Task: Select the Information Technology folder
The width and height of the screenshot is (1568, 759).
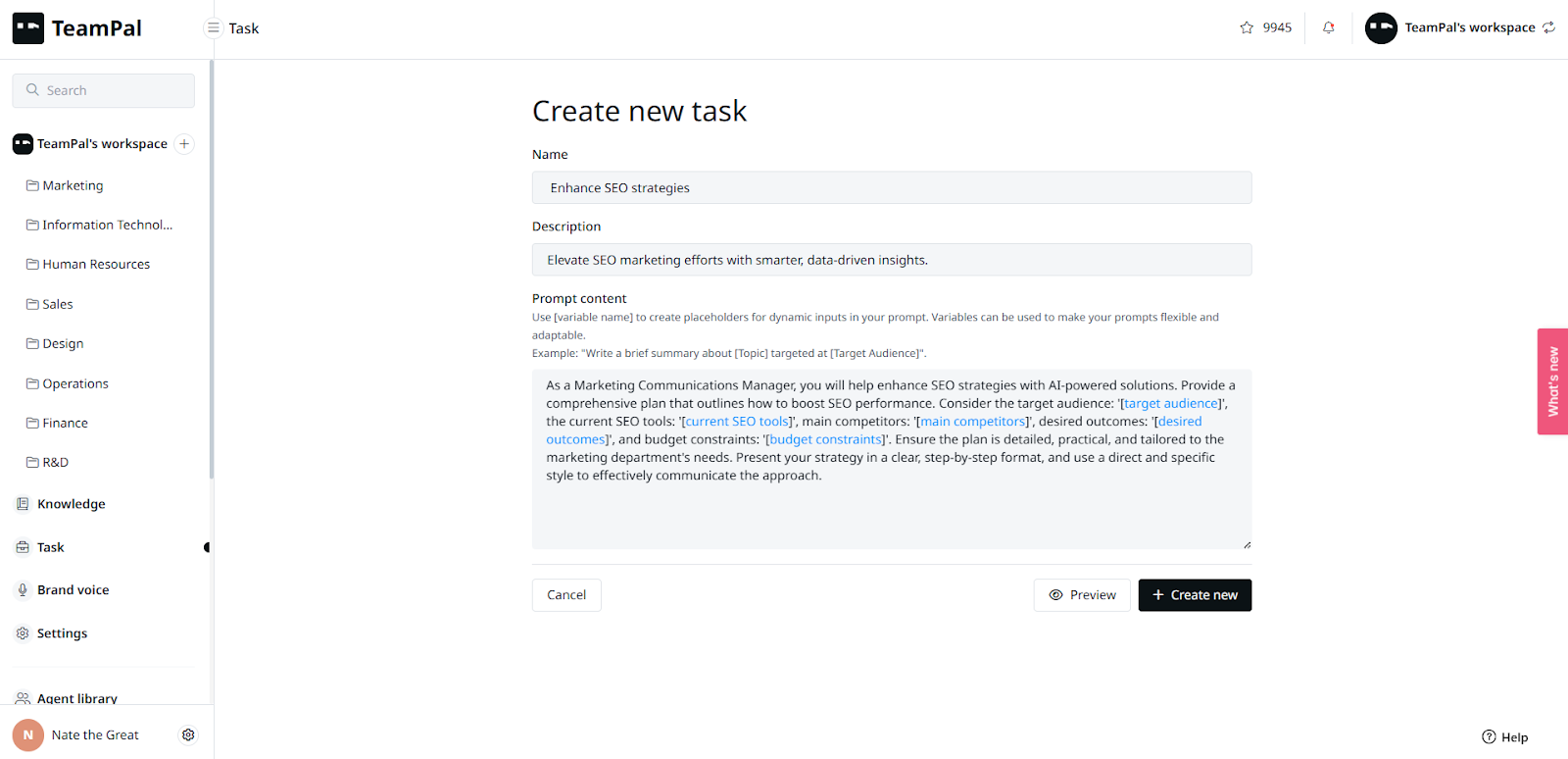Action: [x=106, y=225]
